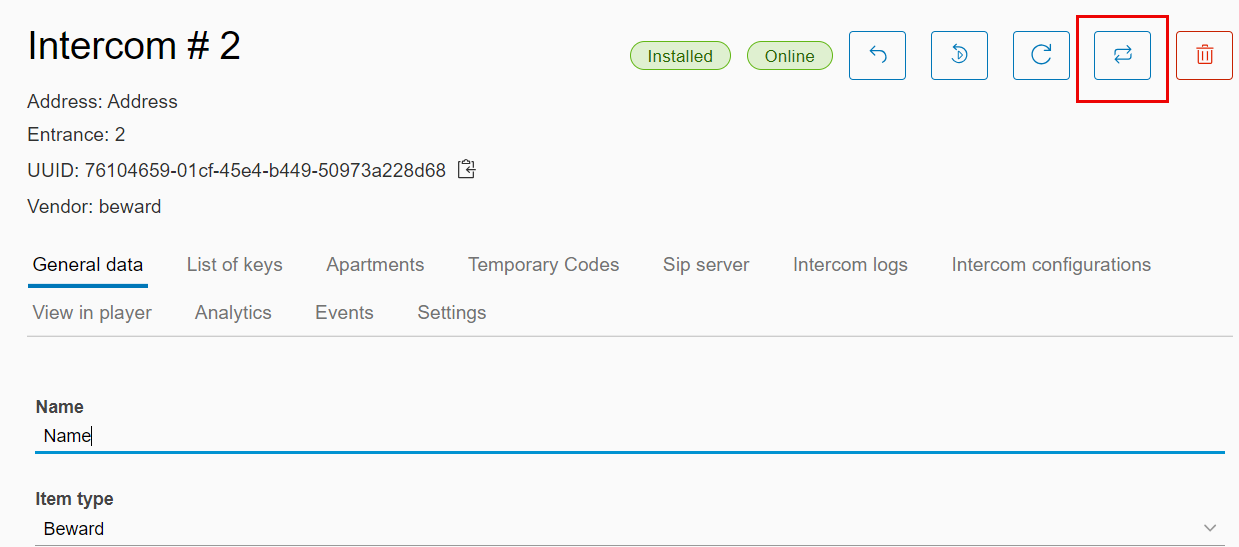Open the Intercom logs tab
The height and width of the screenshot is (547, 1239).
point(850,265)
